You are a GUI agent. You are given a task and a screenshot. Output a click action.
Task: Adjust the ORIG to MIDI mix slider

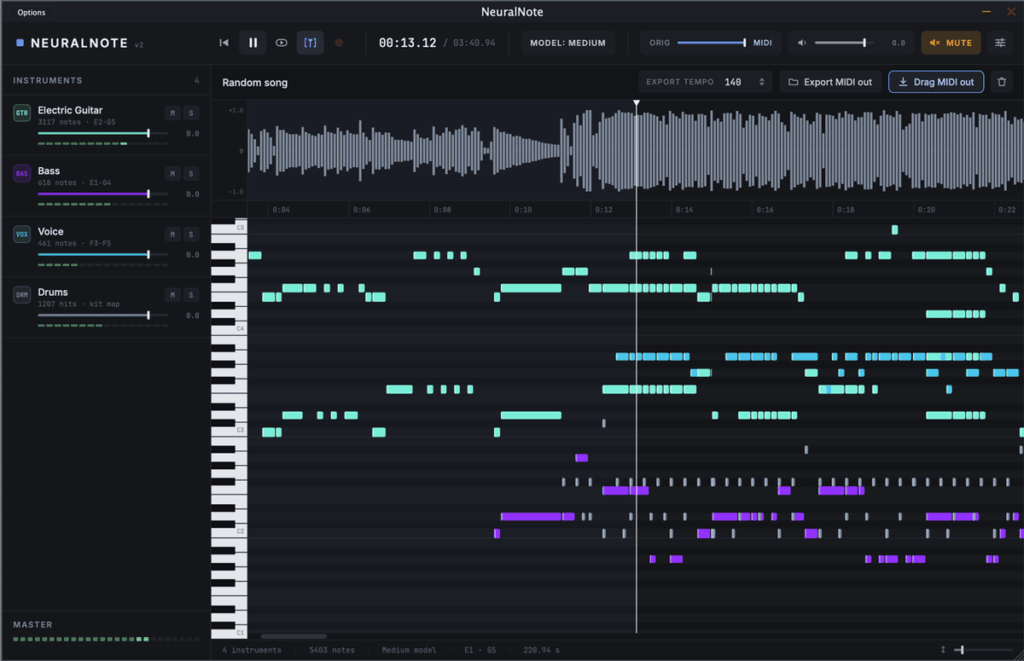[x=711, y=42]
